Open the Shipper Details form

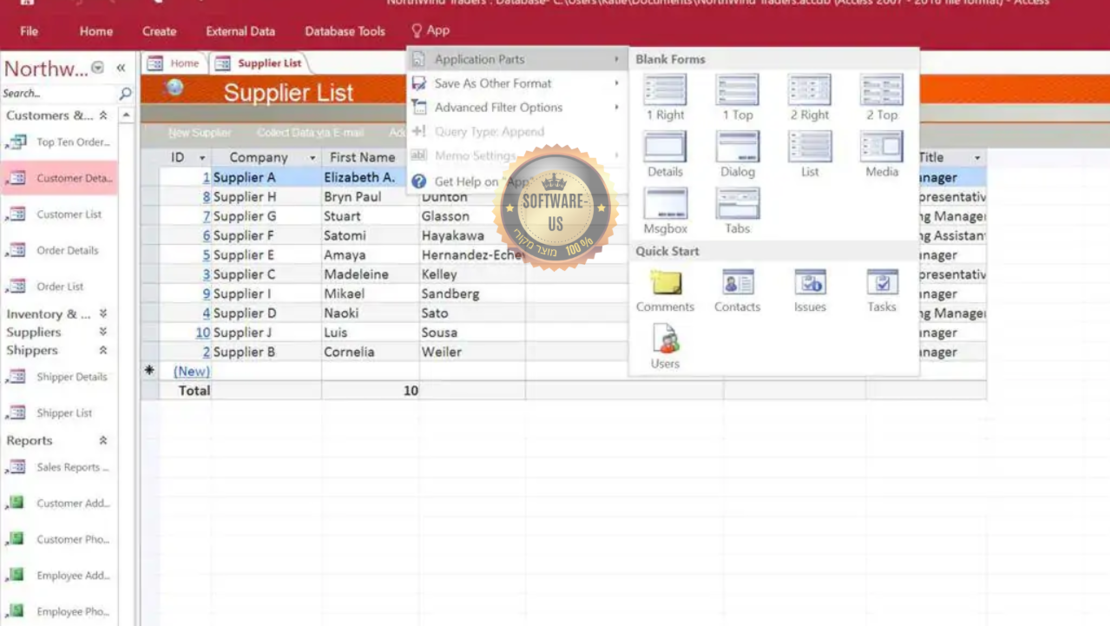point(59,377)
